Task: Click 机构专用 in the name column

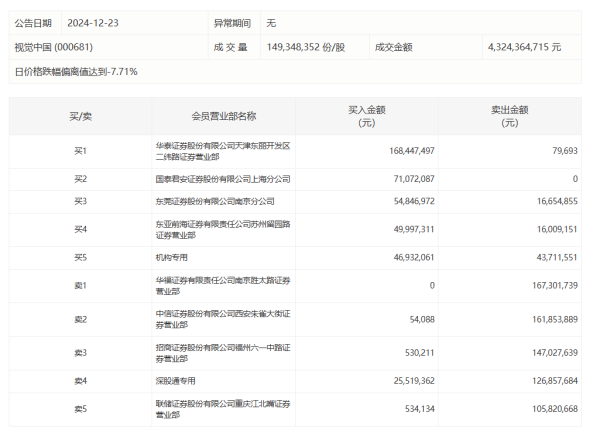Action: (171, 258)
